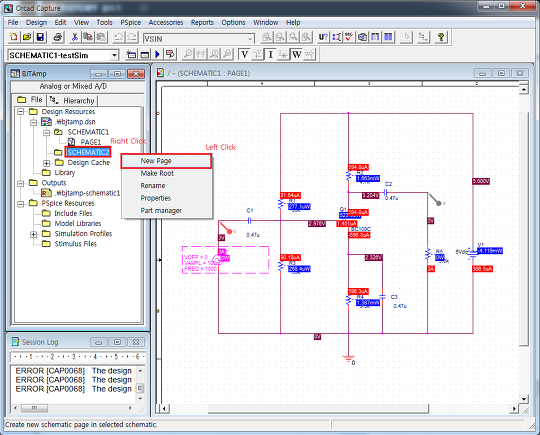
Task: Collapse the Outputs folder
Action: point(21,183)
